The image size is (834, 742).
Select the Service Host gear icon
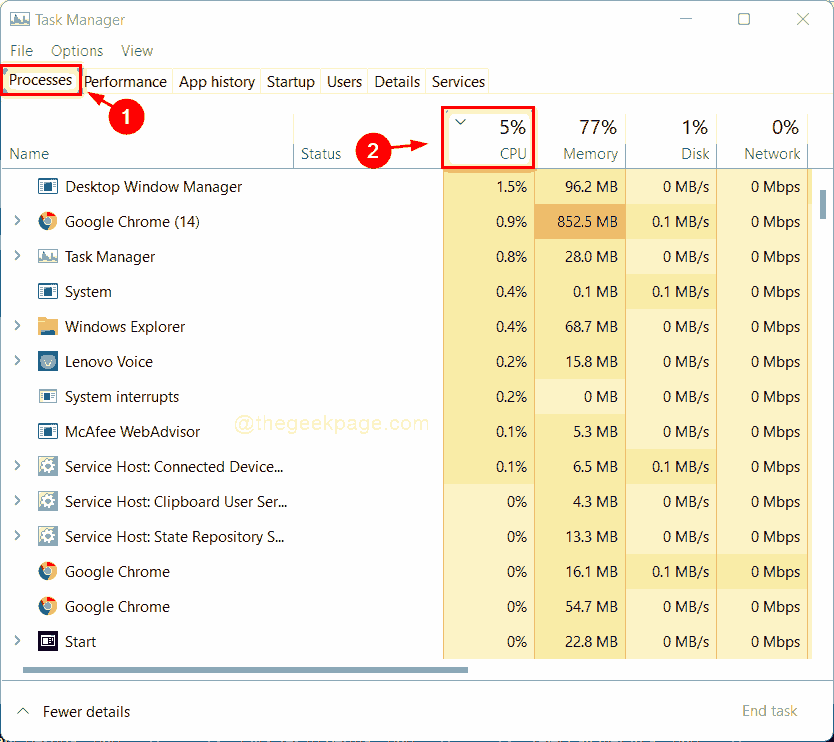pos(47,466)
